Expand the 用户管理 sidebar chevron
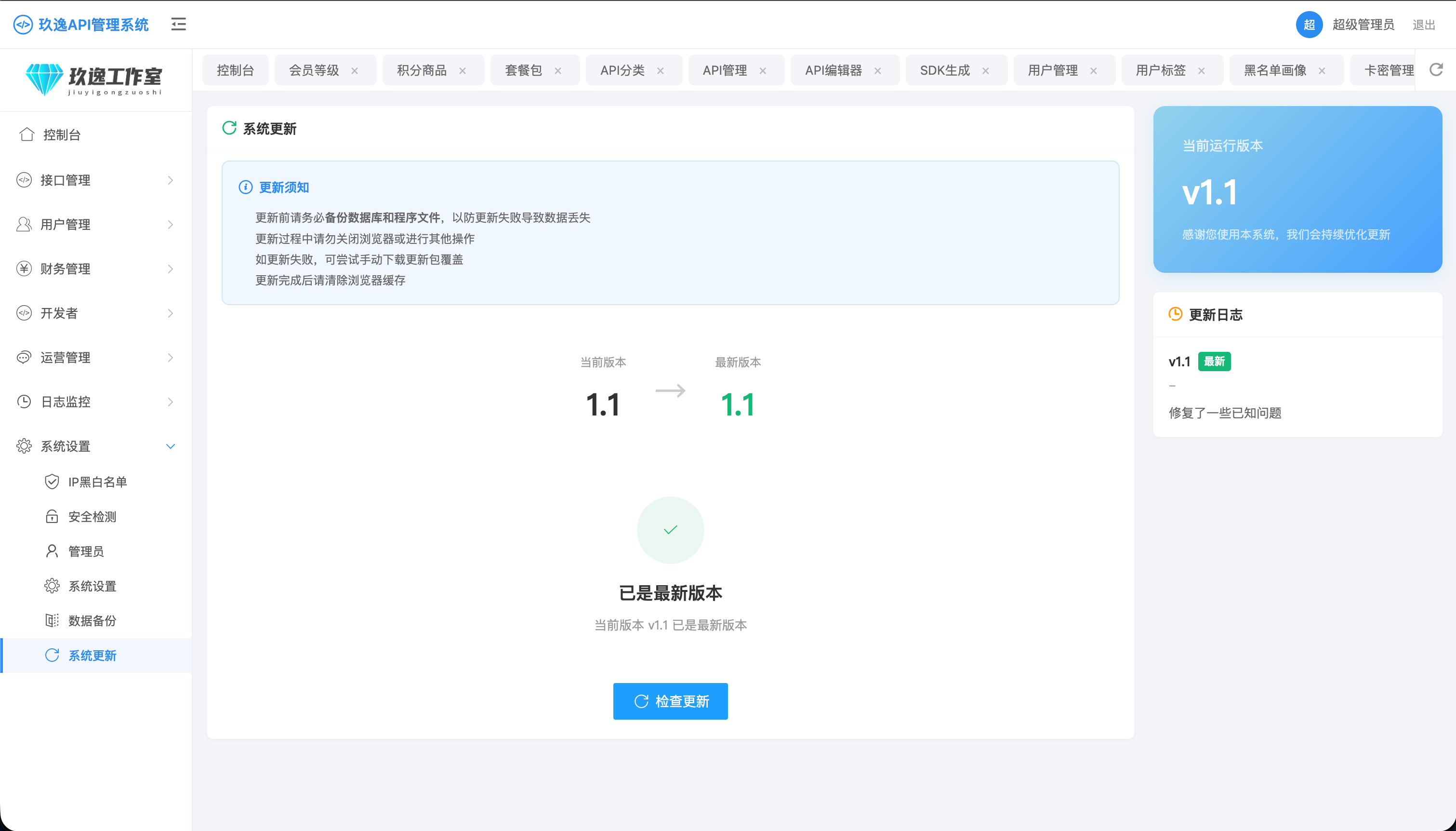The width and height of the screenshot is (1456, 831). coord(170,224)
